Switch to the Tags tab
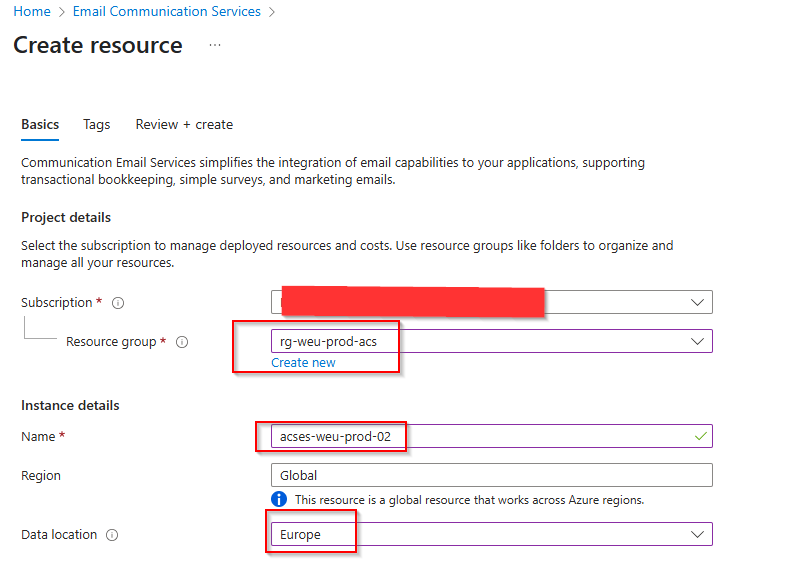The height and width of the screenshot is (574, 789). (x=97, y=125)
